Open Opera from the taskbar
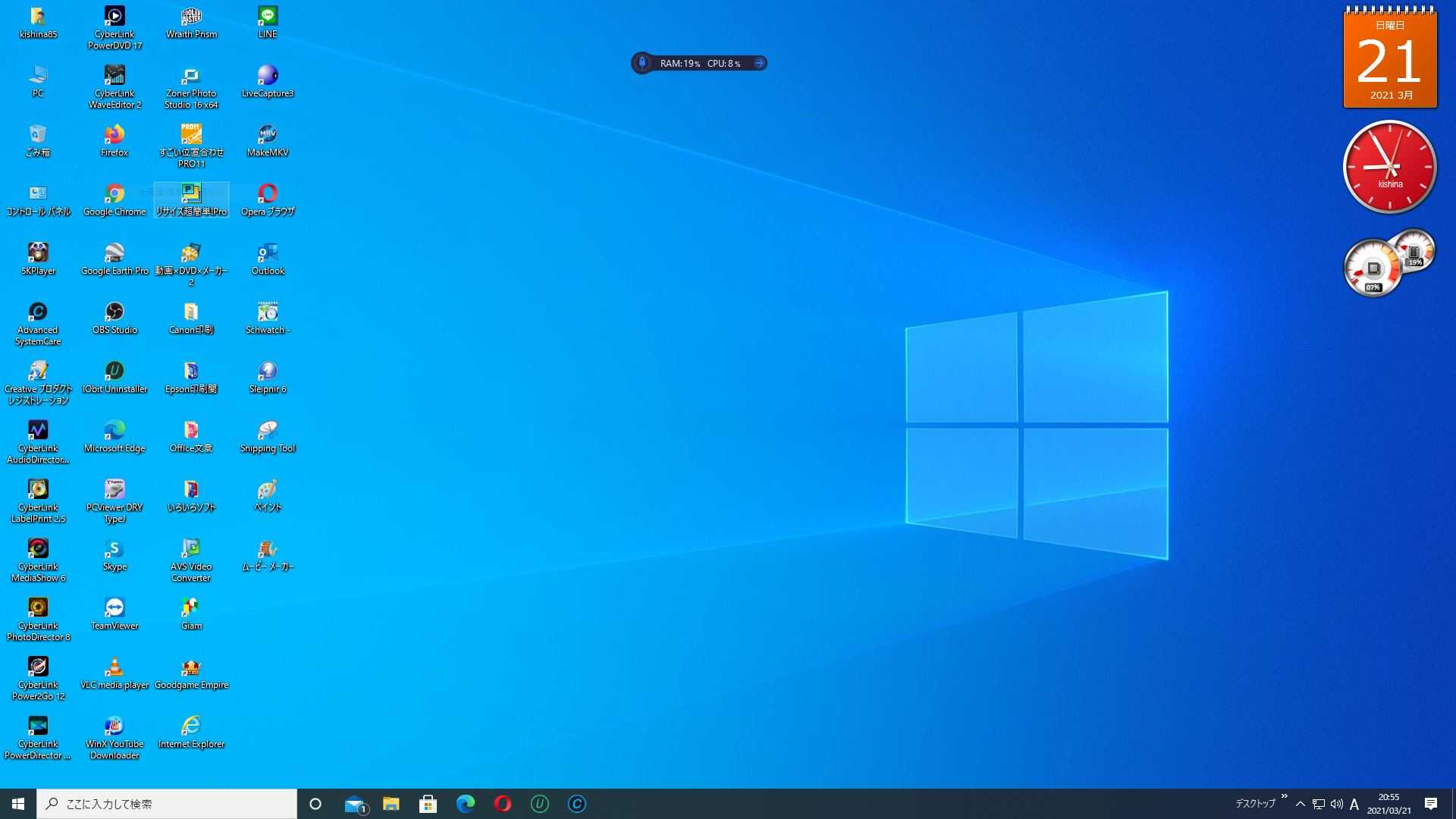Viewport: 1456px width, 819px height. point(502,804)
